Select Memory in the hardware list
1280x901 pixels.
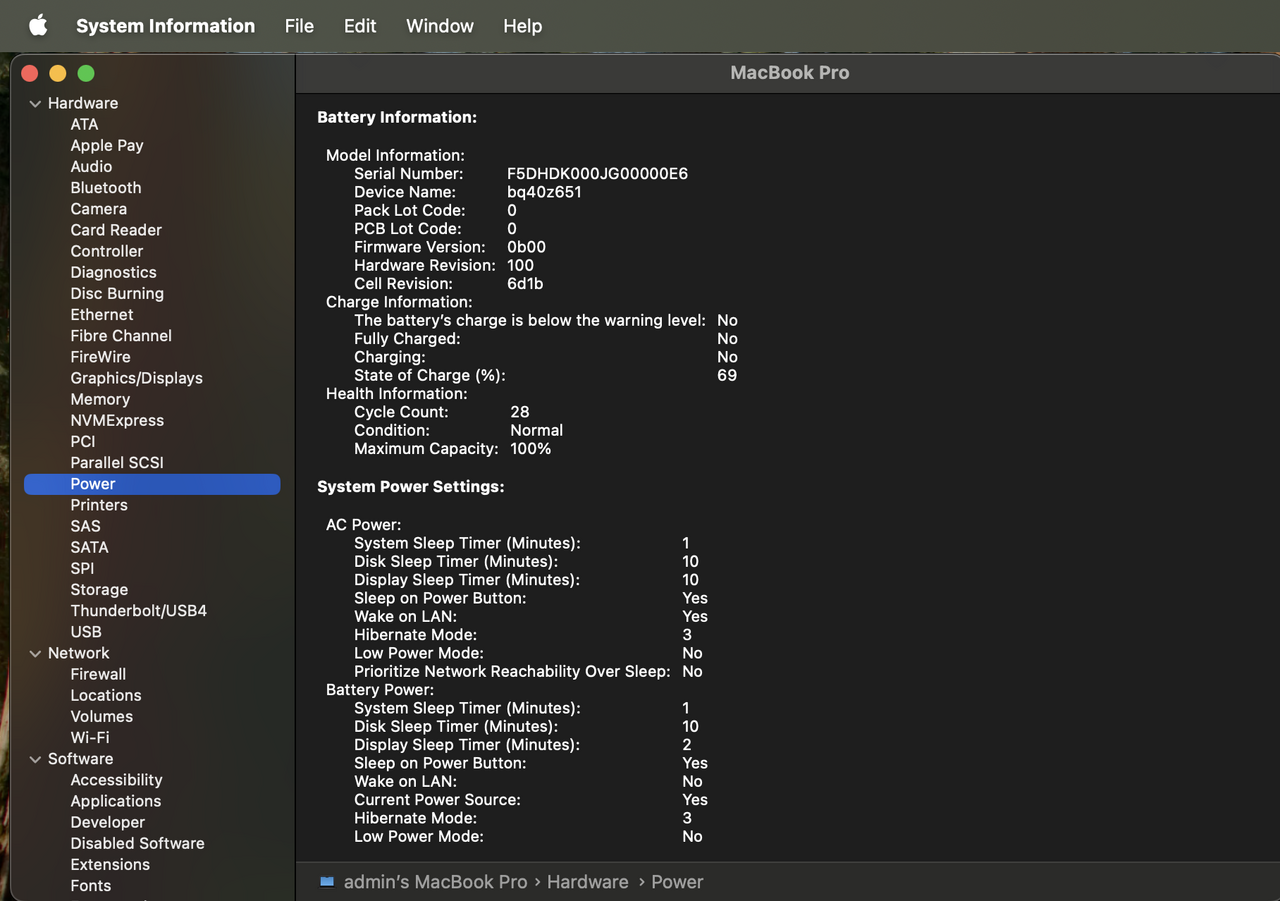100,399
